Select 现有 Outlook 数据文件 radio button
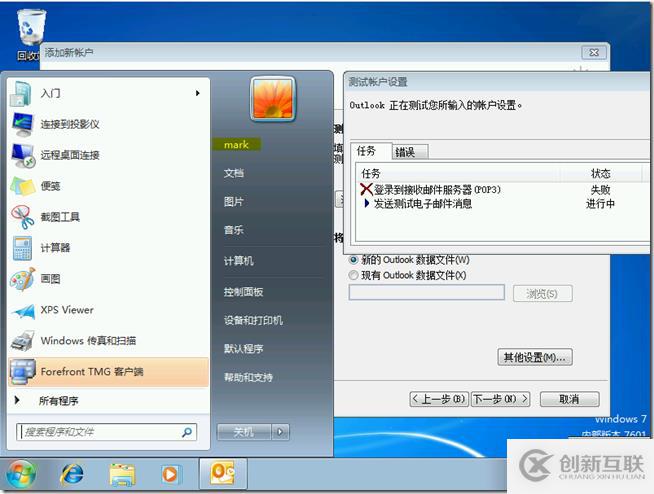Viewport: 654px width, 494px height. [354, 275]
